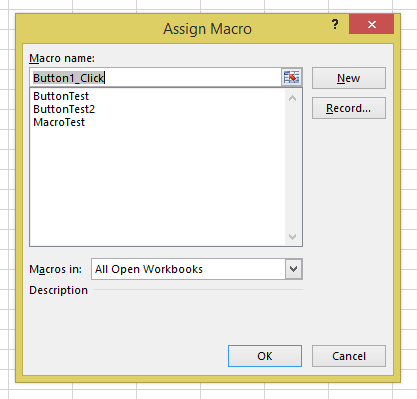Image resolution: width=417 pixels, height=399 pixels.
Task: Select ButtonTest in the macro list
Action: point(61,96)
